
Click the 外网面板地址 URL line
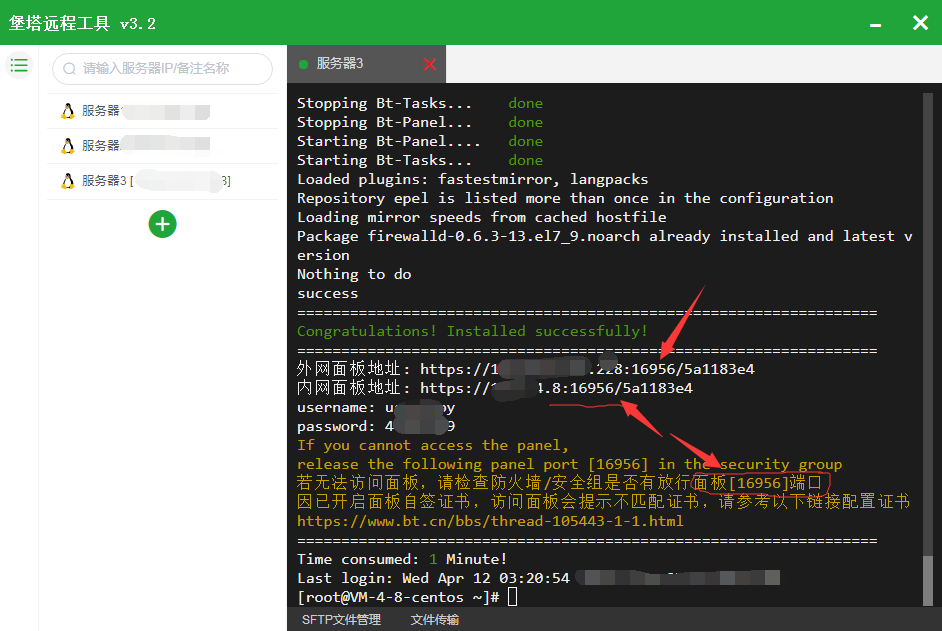526,368
